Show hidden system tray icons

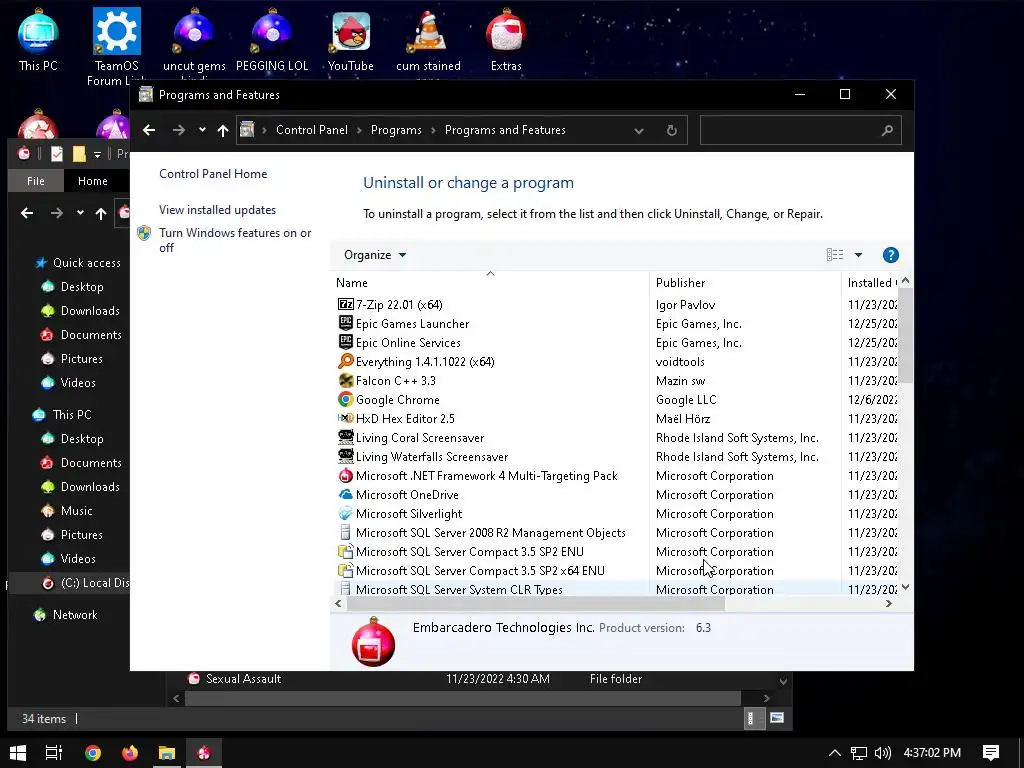834,753
